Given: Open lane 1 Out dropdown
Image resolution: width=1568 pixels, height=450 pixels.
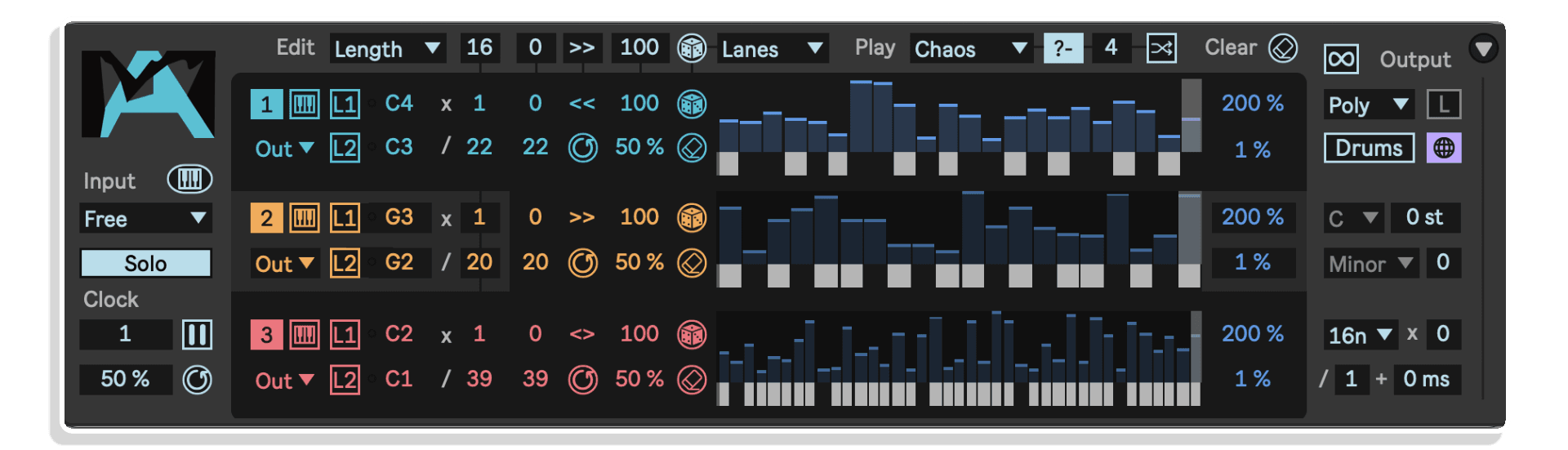Looking at the screenshot, I should (x=284, y=149).
